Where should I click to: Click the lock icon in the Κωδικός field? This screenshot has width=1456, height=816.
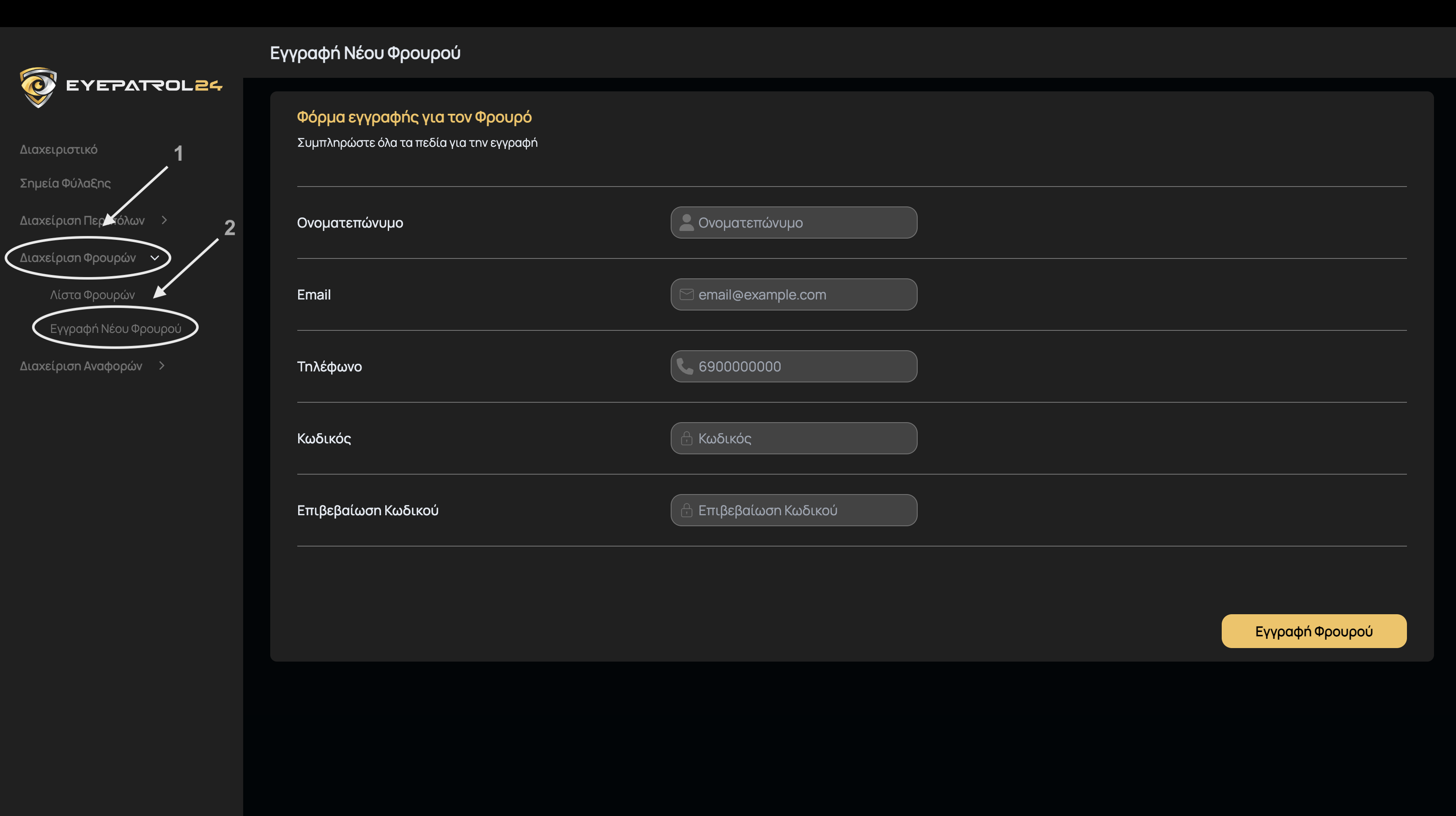point(686,438)
